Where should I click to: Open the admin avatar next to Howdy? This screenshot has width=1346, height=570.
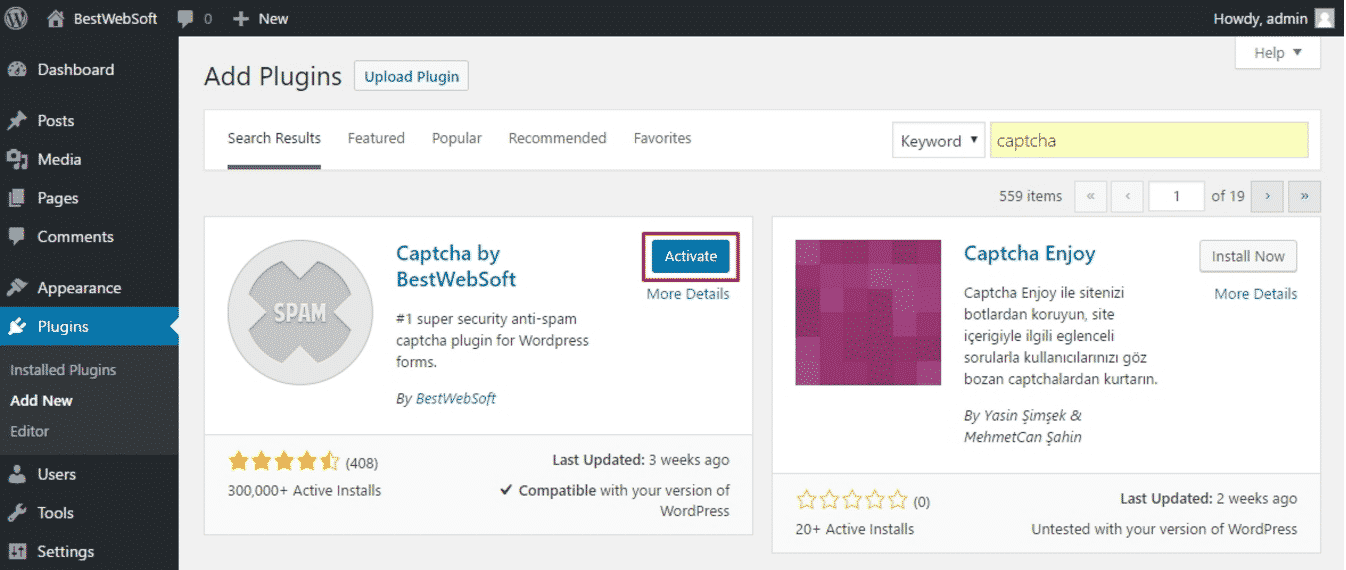tap(1324, 18)
